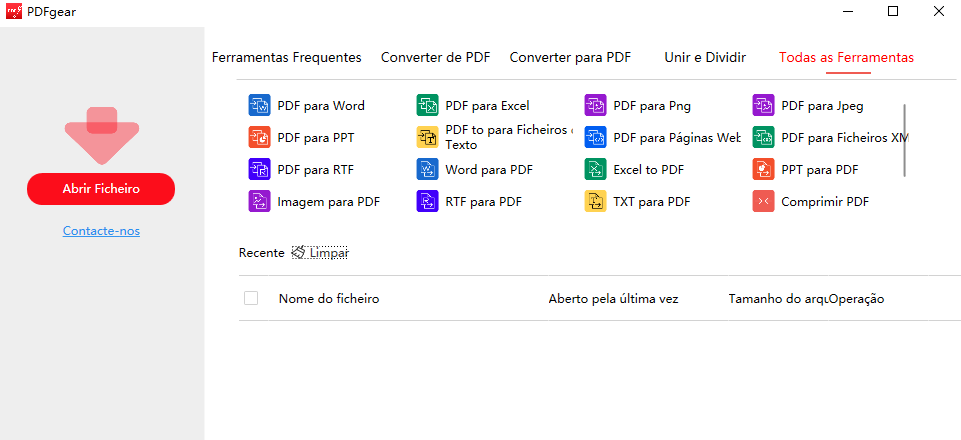The width and height of the screenshot is (961, 440).
Task: Click the PDF para Jpeg icon
Action: click(763, 105)
